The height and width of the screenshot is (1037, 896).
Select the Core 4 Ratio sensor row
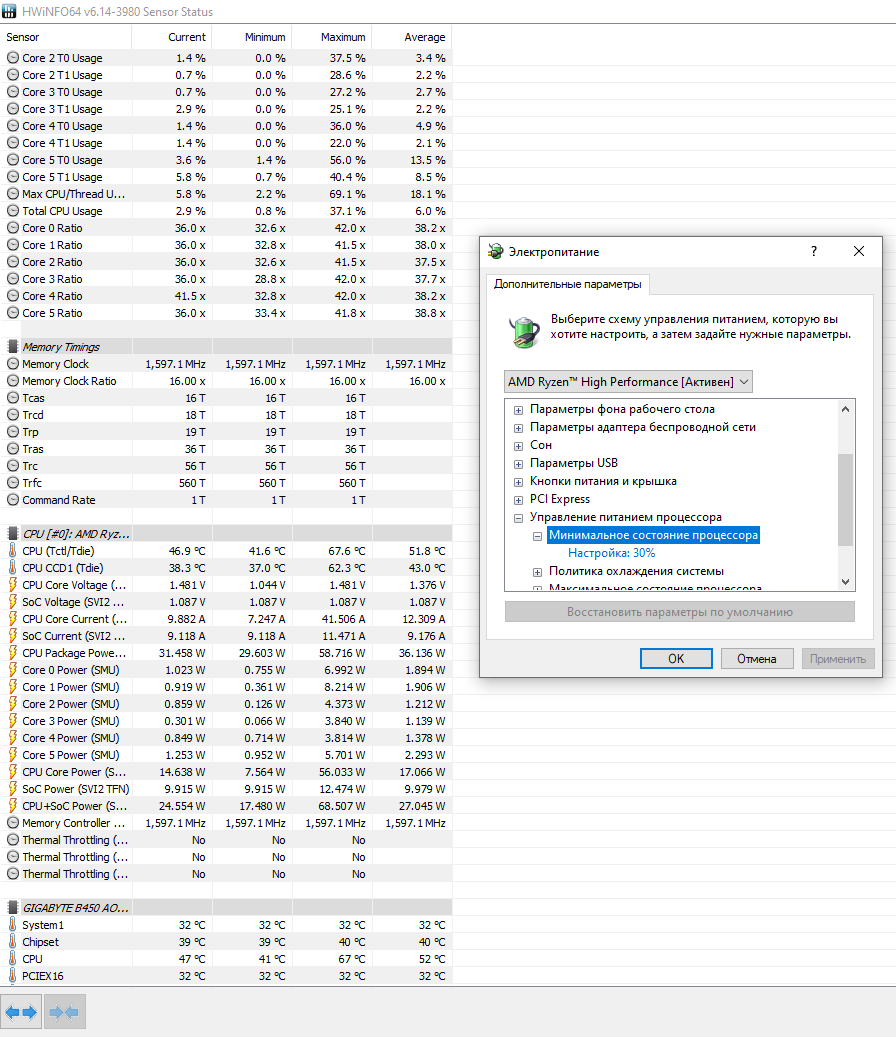[x=226, y=296]
